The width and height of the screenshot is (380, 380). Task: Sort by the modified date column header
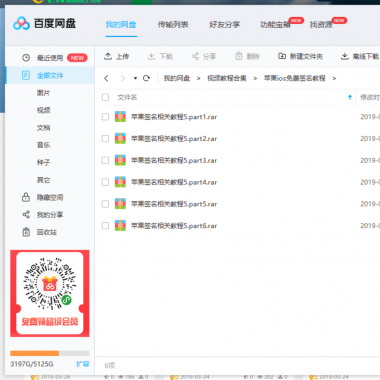click(x=370, y=97)
